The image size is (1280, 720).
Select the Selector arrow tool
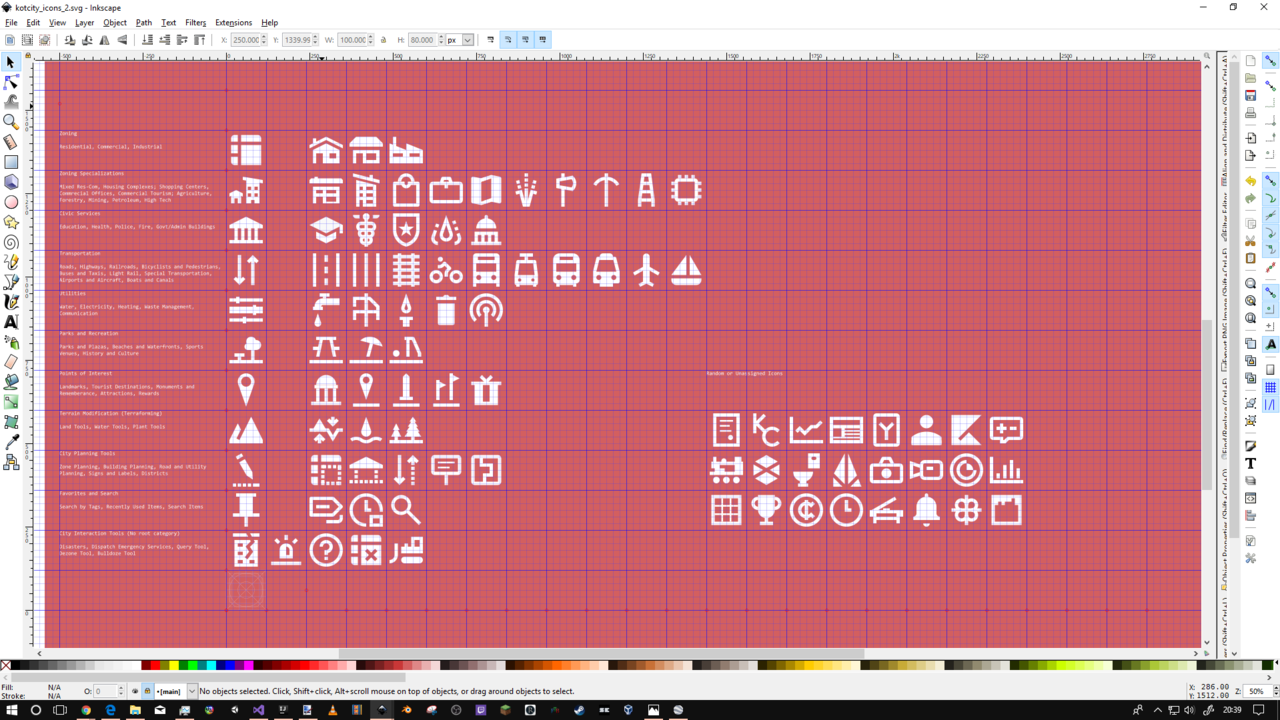[x=11, y=62]
